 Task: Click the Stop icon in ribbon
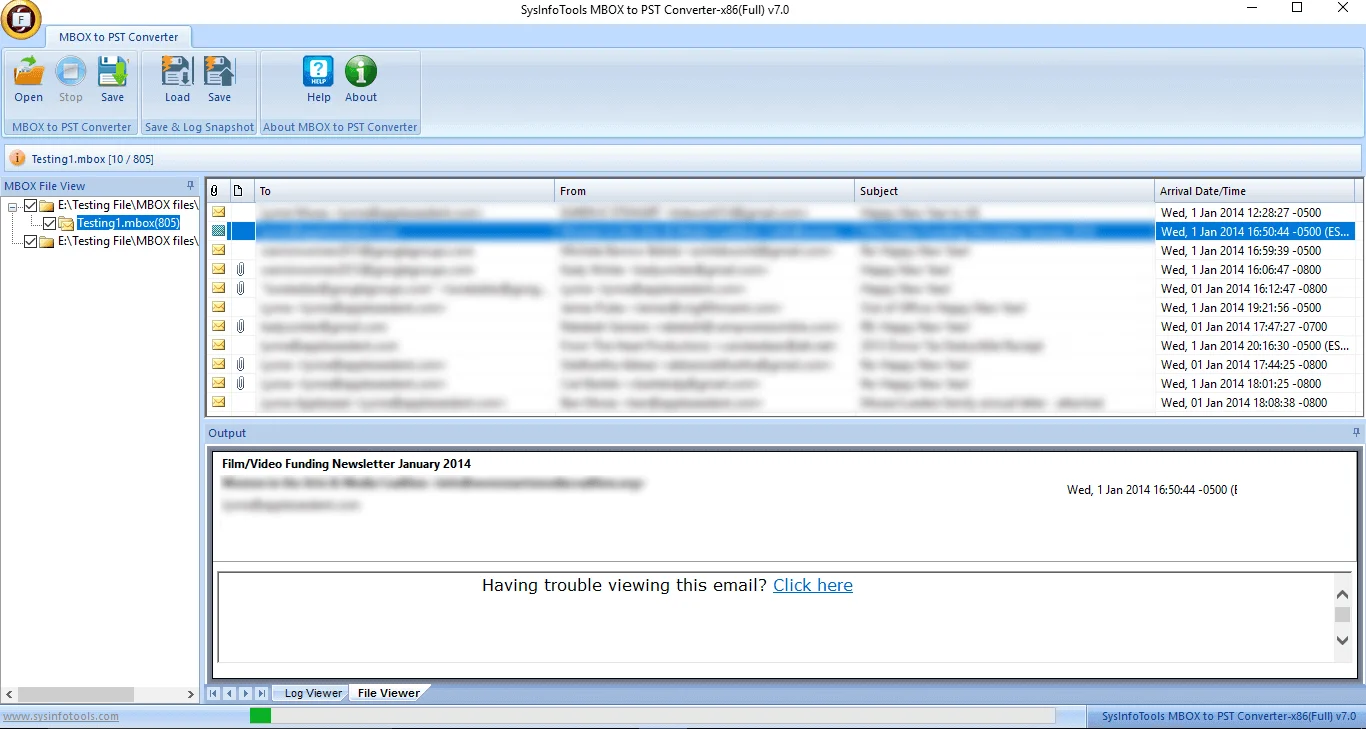point(71,72)
